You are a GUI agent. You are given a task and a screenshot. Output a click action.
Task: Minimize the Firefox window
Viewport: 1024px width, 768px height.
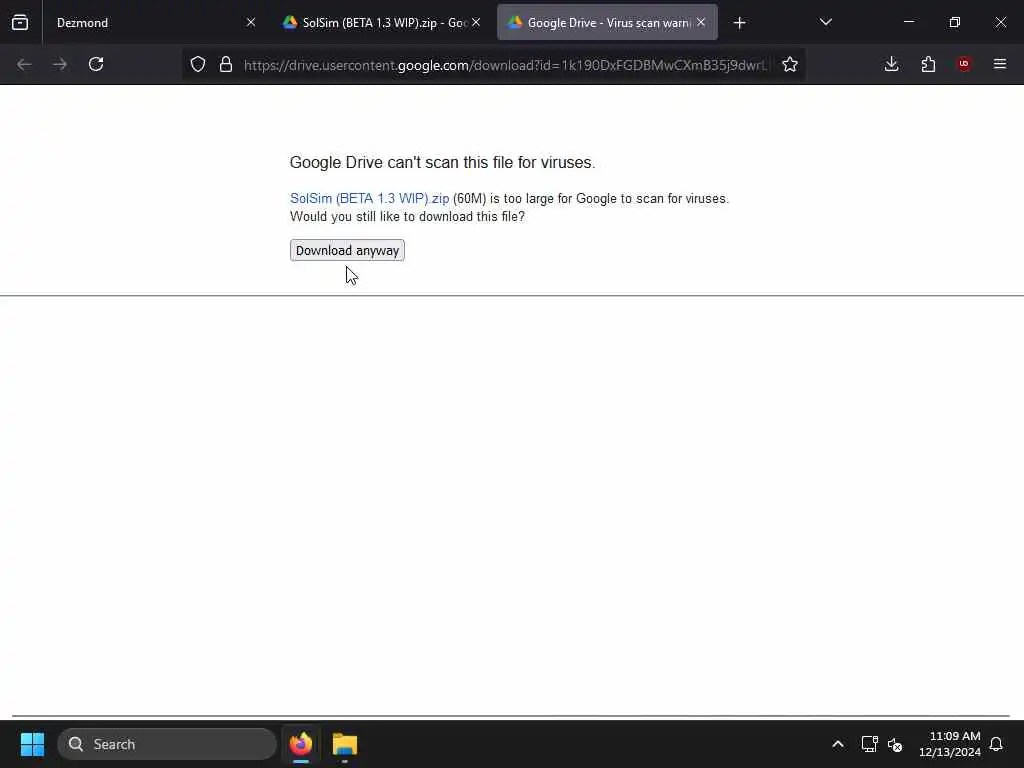(x=908, y=22)
